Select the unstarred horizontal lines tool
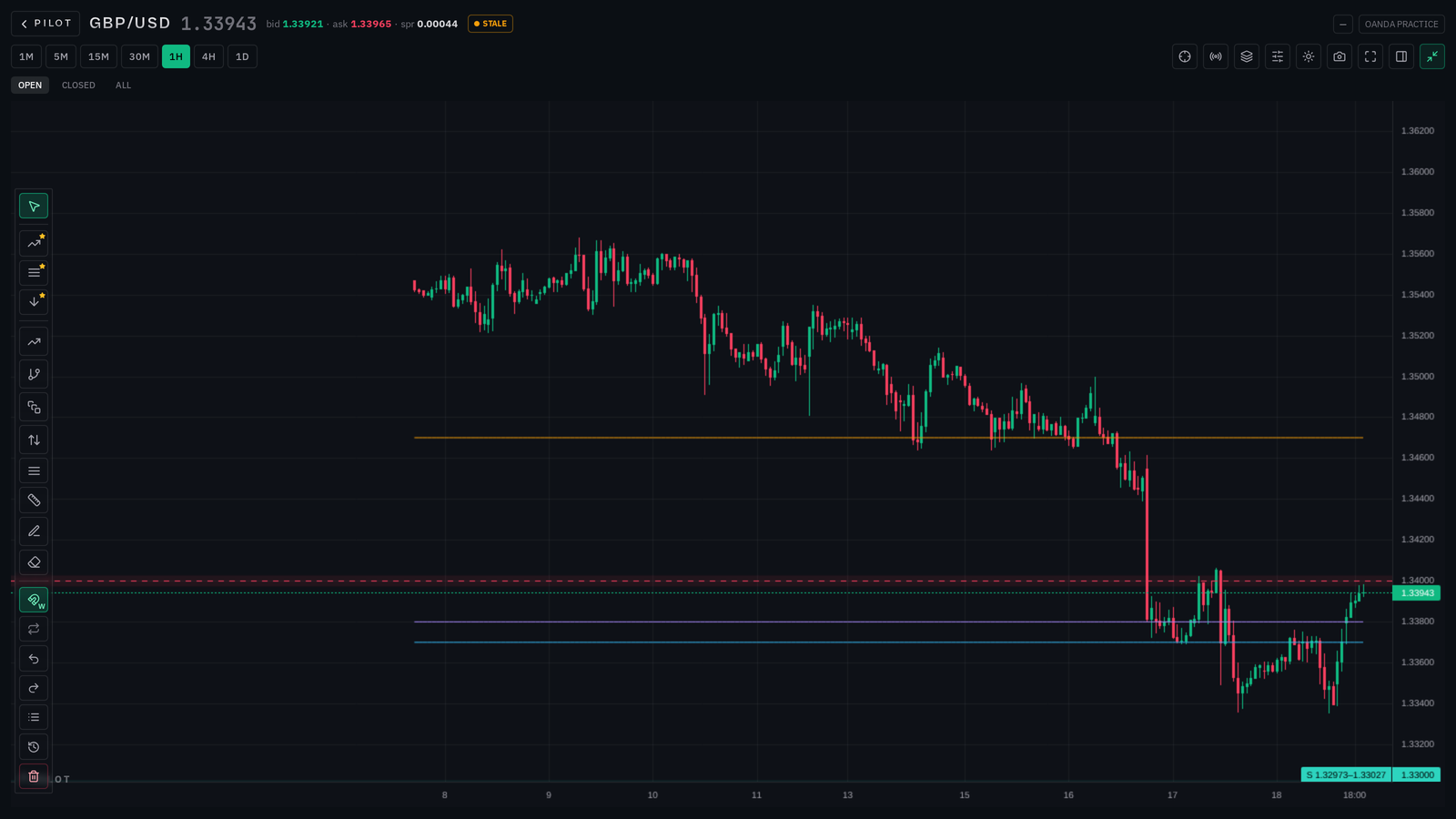Image resolution: width=1456 pixels, height=819 pixels. 34,470
